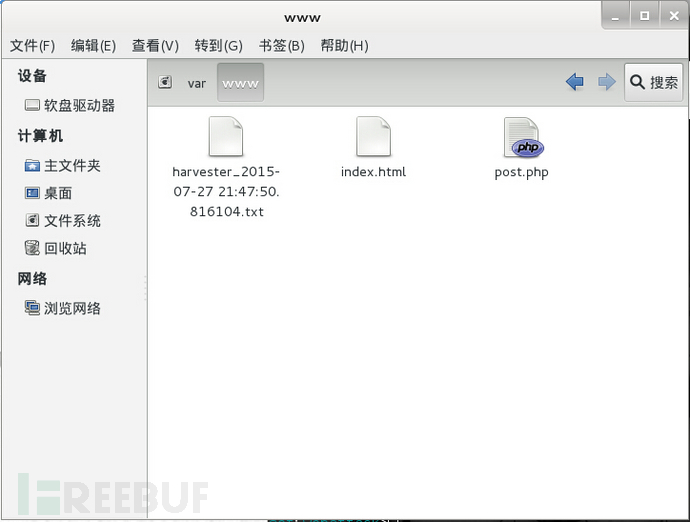Click the 设备 section header
Image resolution: width=690 pixels, height=522 pixels.
32,76
